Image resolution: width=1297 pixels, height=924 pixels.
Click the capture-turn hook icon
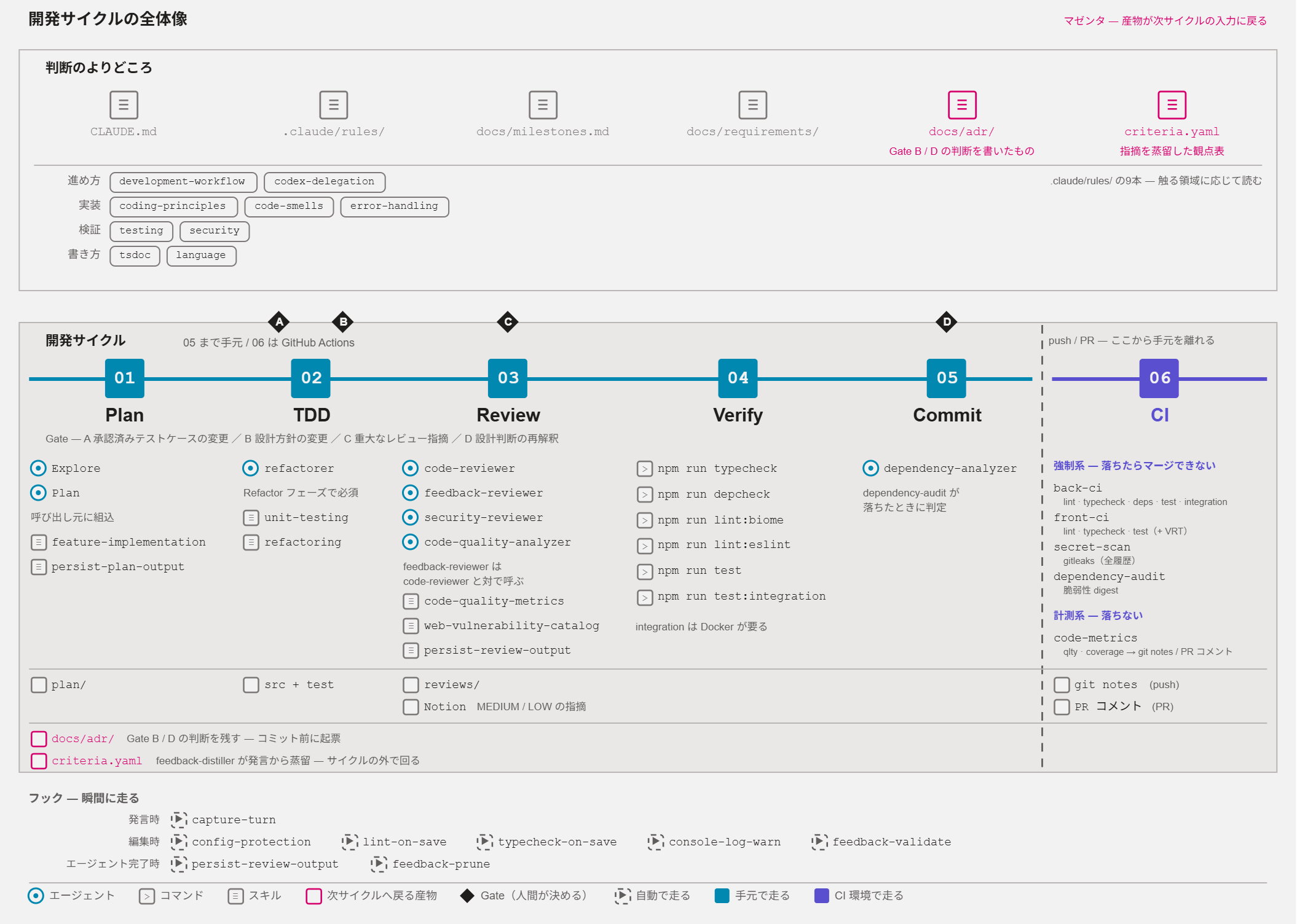click(179, 820)
